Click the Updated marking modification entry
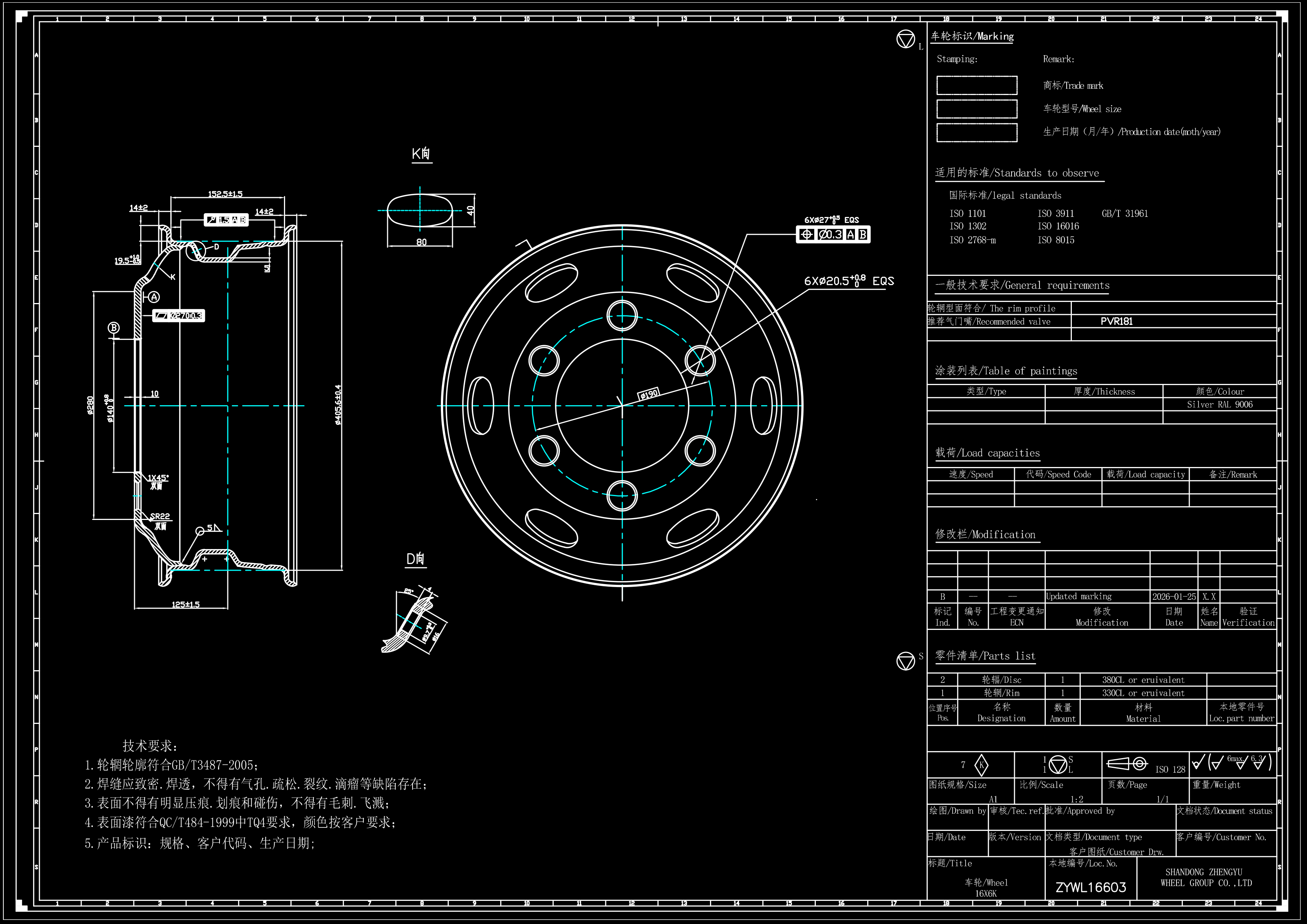The image size is (1307, 924). [1079, 597]
